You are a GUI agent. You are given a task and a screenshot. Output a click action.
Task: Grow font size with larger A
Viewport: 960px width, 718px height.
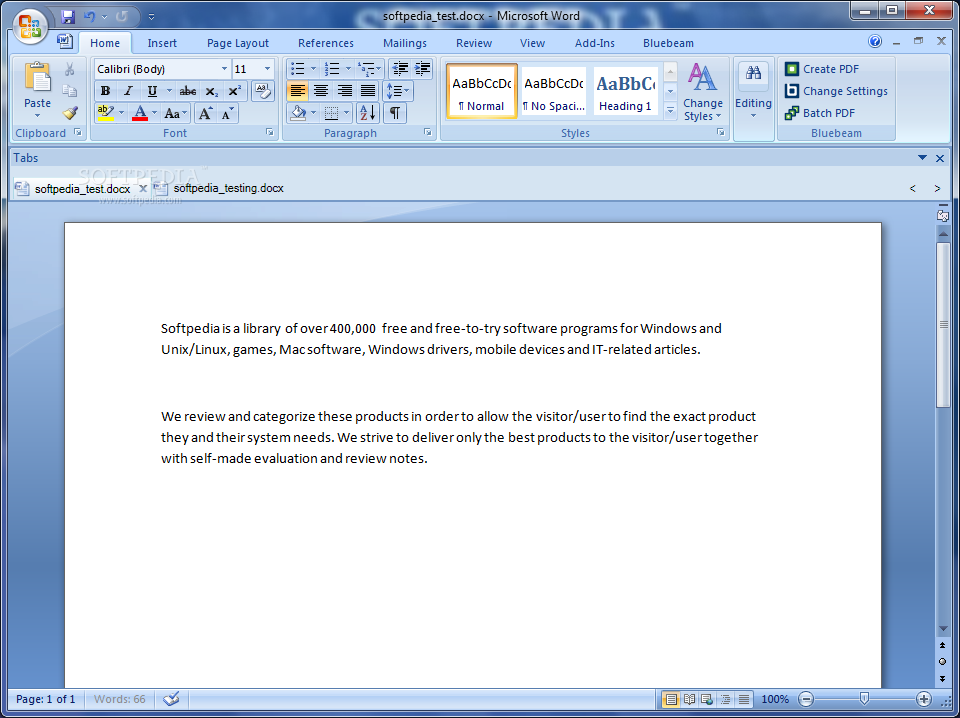[205, 113]
